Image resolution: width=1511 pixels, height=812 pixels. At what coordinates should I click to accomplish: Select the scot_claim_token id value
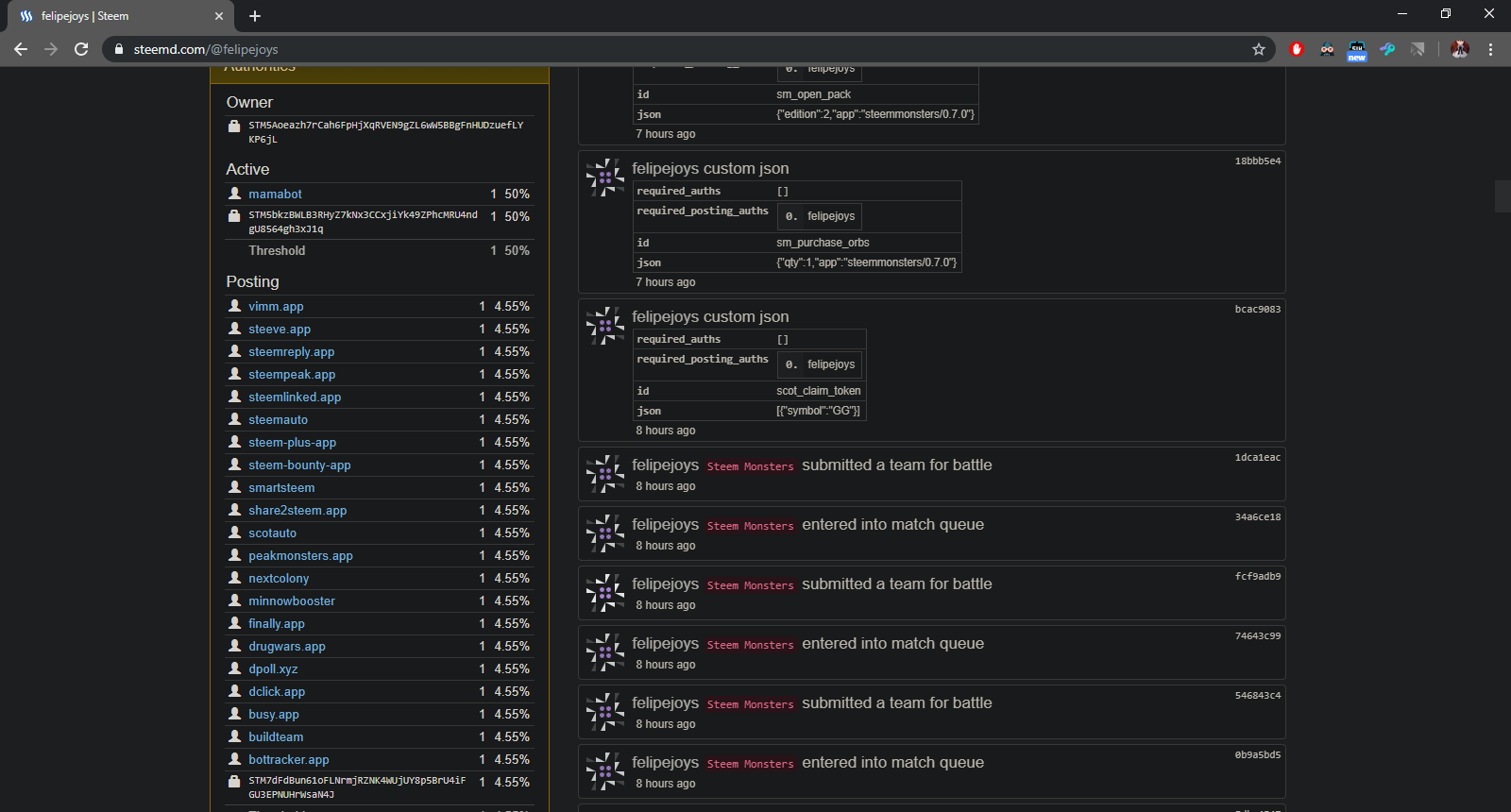(x=818, y=391)
